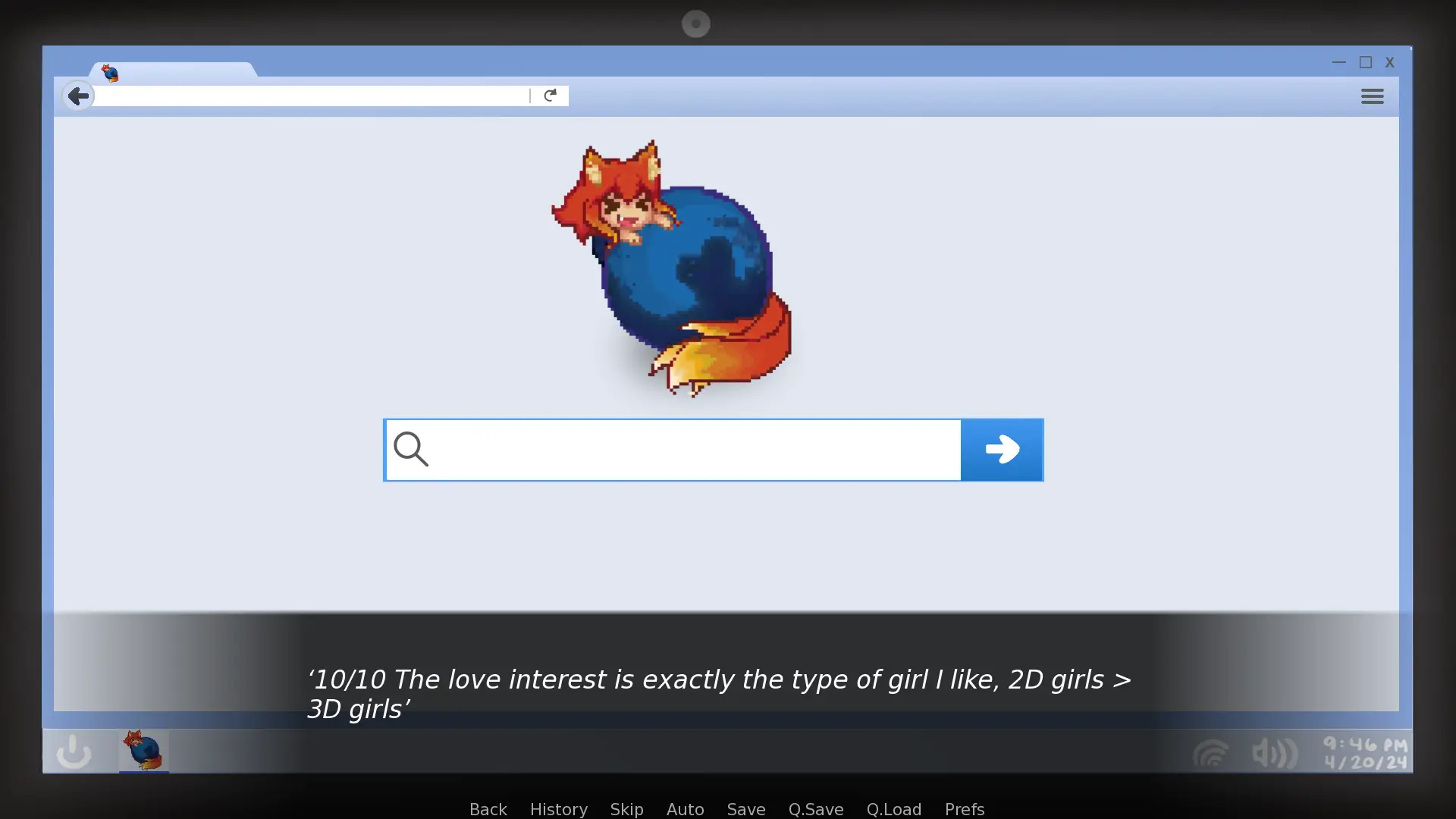Toggle Auto advance mode
The image size is (1456, 819).
(x=686, y=809)
